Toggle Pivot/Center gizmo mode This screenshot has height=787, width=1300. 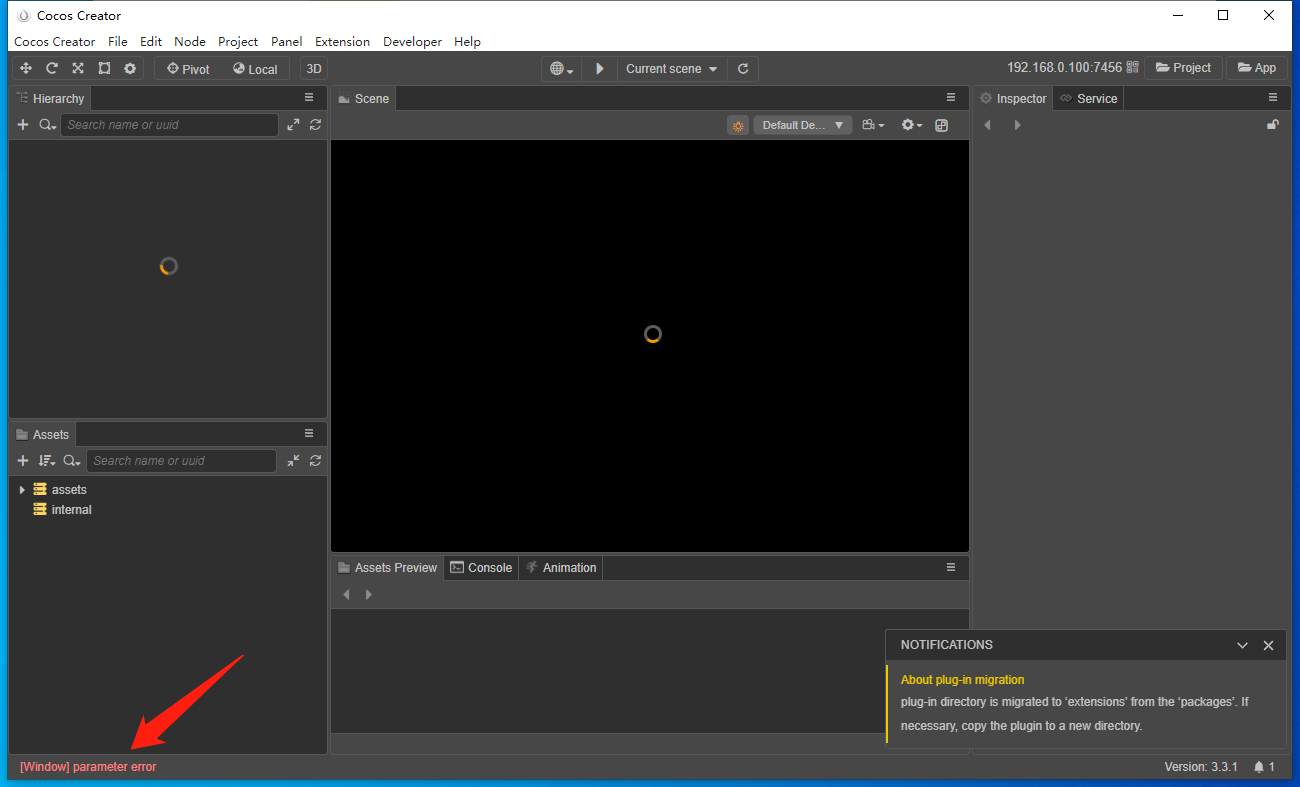point(188,69)
